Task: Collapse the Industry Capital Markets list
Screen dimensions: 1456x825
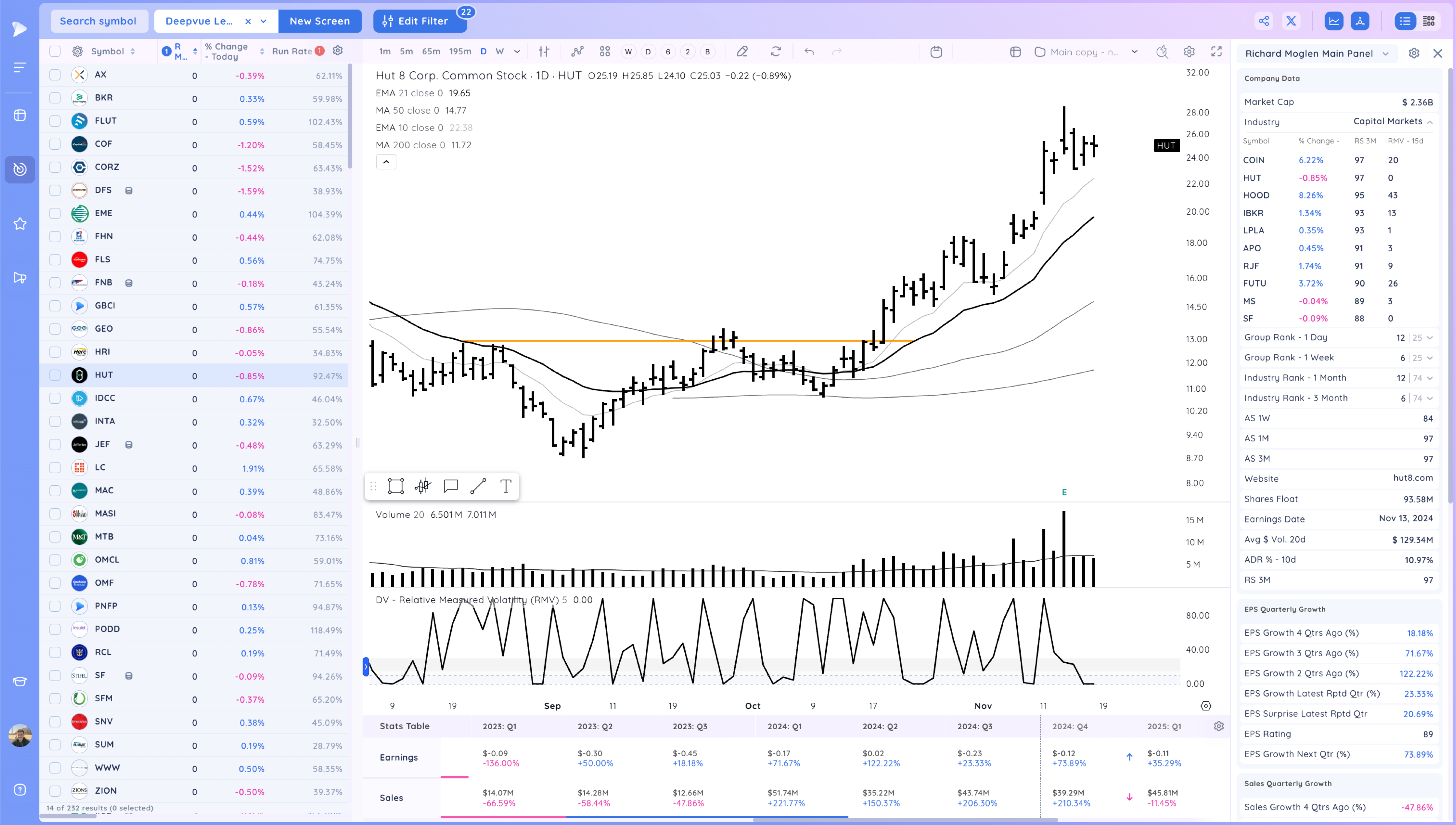Action: click(1429, 122)
